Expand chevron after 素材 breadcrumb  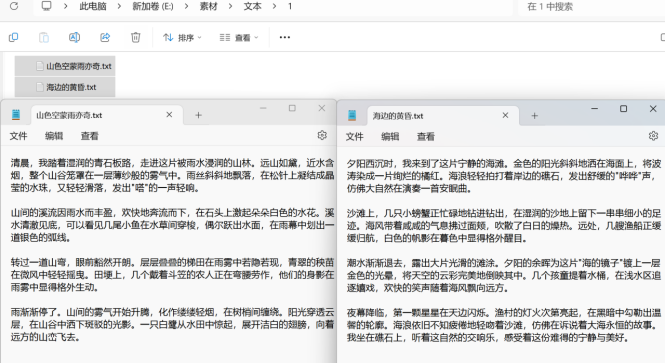[231, 6]
